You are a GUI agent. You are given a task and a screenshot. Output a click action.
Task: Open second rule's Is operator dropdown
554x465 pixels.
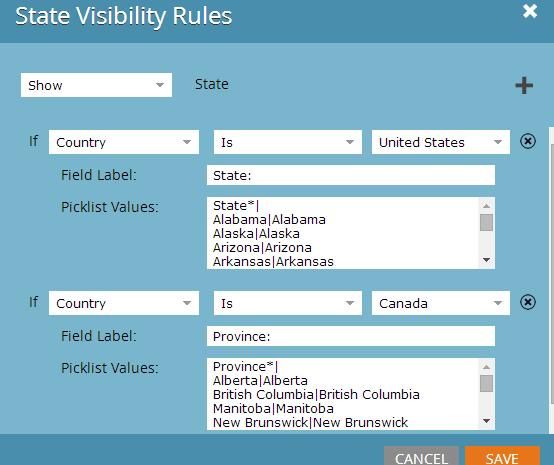(x=288, y=303)
